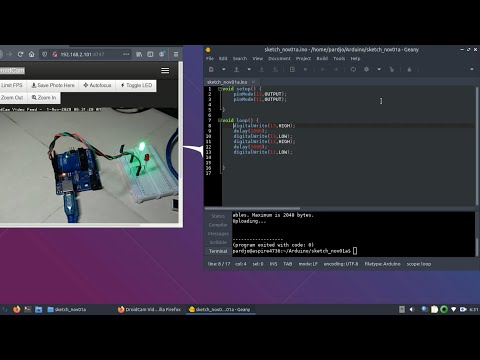Click the Forward arrow in Firefox
This screenshot has height=360, width=480.
coord(9,54)
